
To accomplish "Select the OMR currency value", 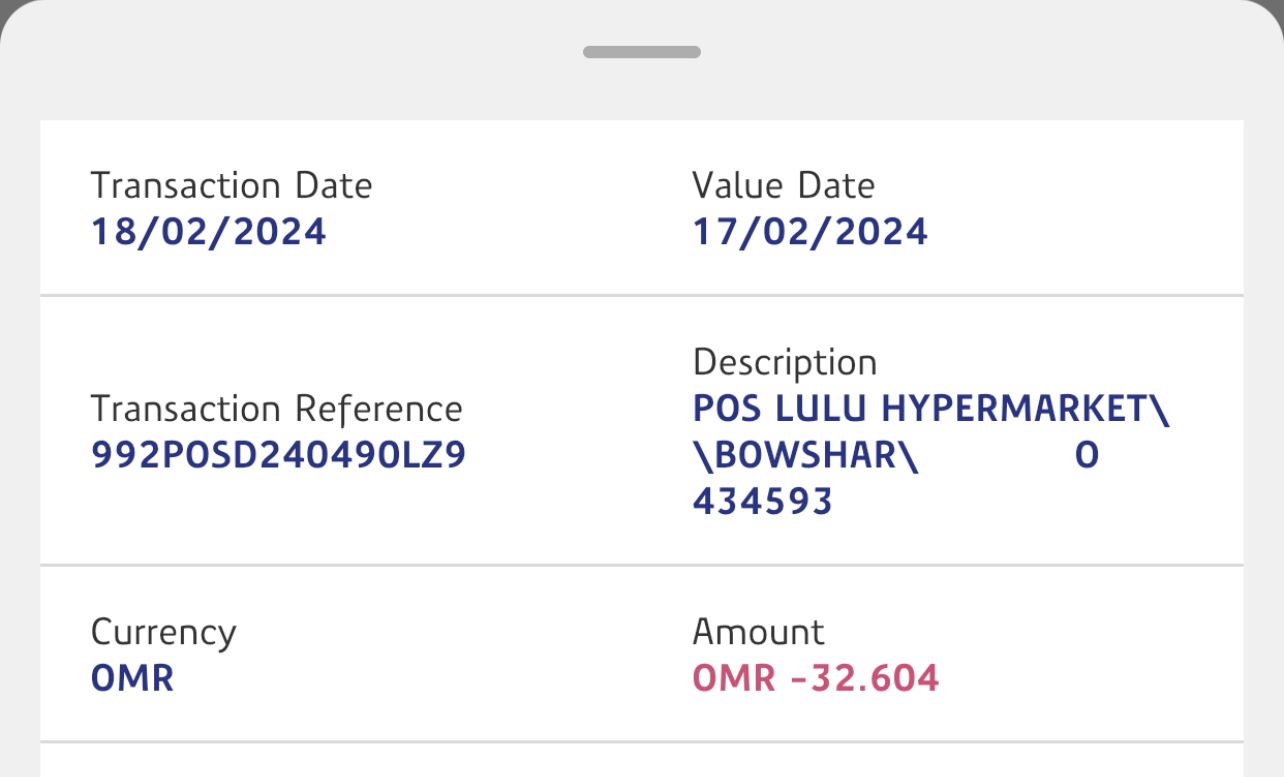I will click(132, 679).
